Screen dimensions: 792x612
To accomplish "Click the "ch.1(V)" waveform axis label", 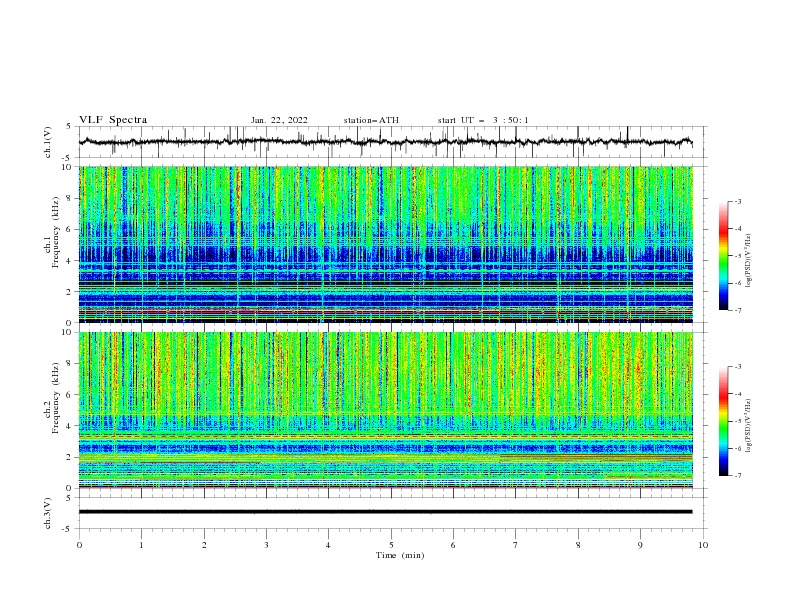I will click(x=48, y=142).
